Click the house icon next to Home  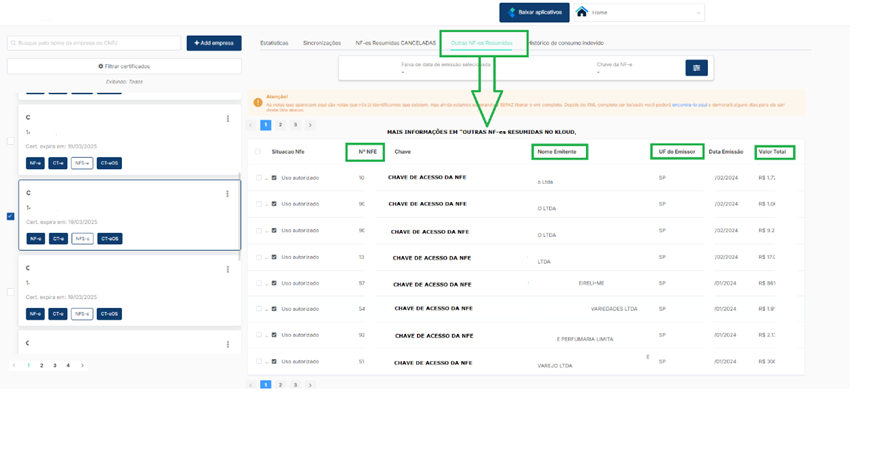click(x=582, y=13)
